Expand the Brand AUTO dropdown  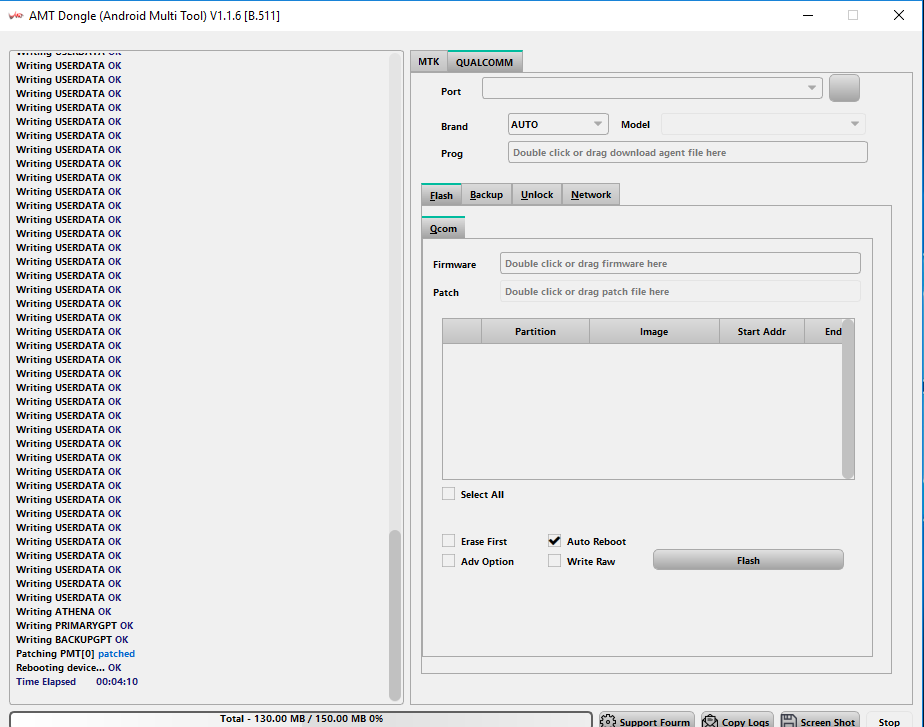coord(558,125)
